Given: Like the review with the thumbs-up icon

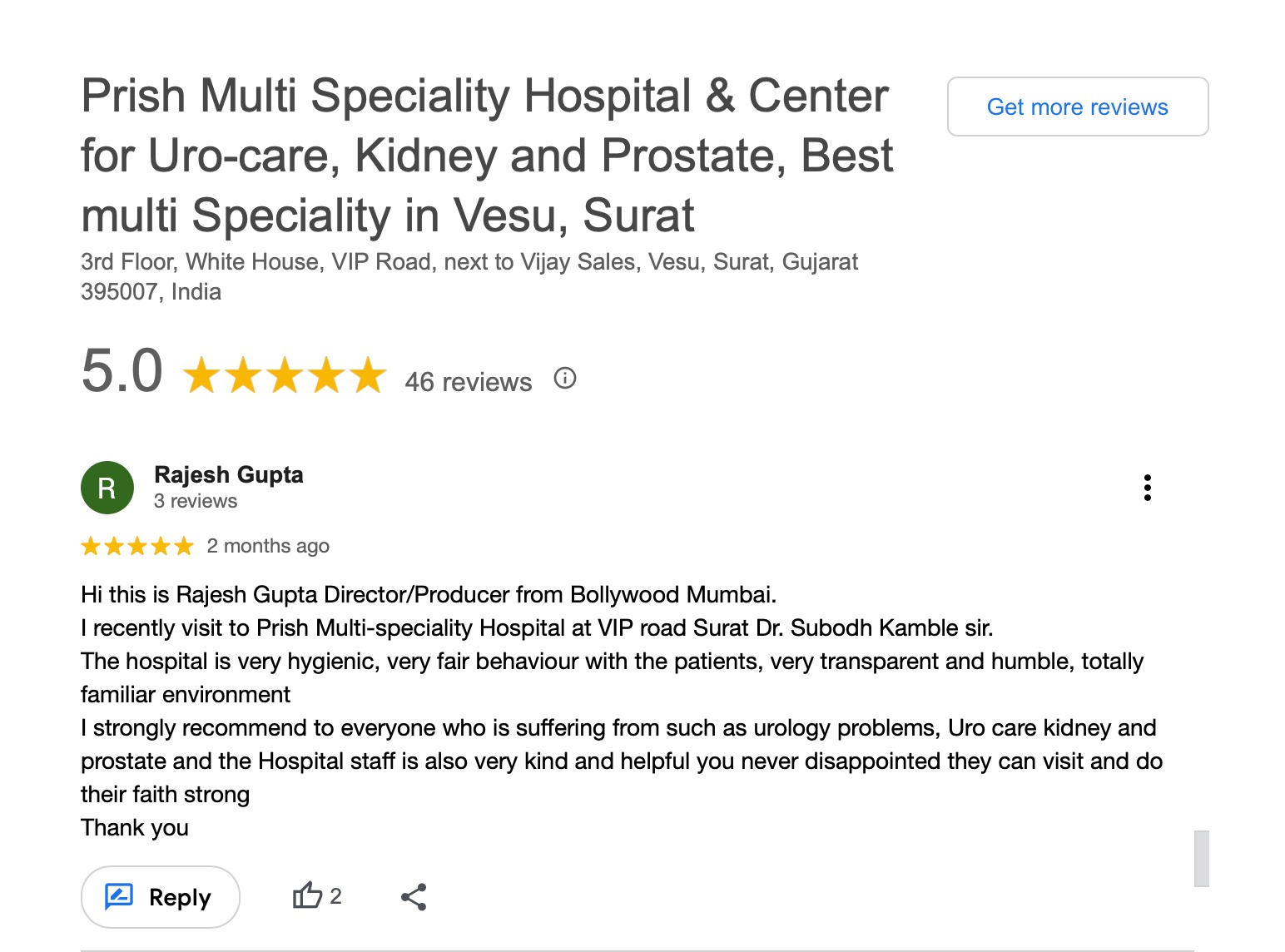Looking at the screenshot, I should point(306,896).
